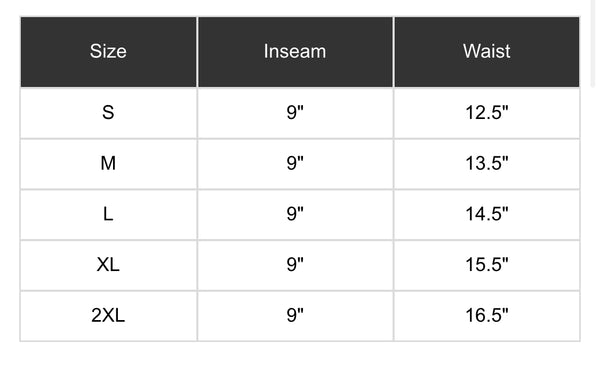This screenshot has height=366, width=600.
Task: Click the 13.5" waist value
Action: [487, 164]
